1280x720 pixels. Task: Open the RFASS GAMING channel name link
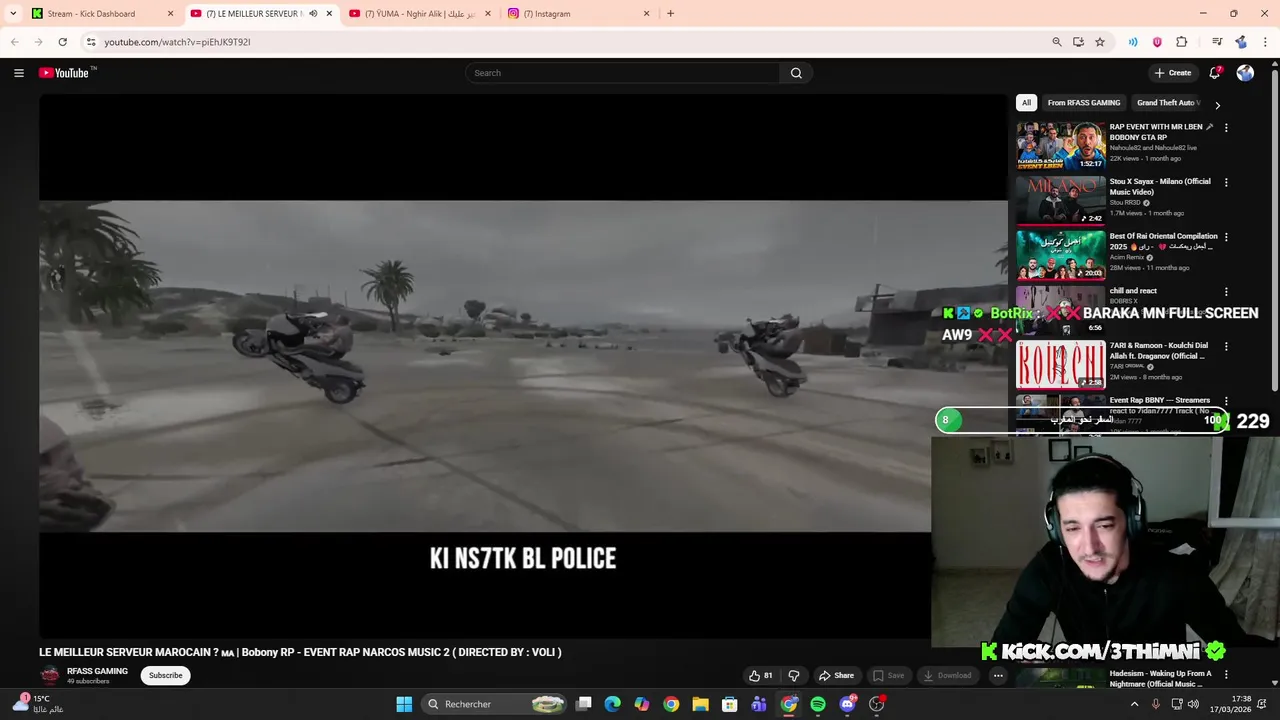tap(97, 671)
